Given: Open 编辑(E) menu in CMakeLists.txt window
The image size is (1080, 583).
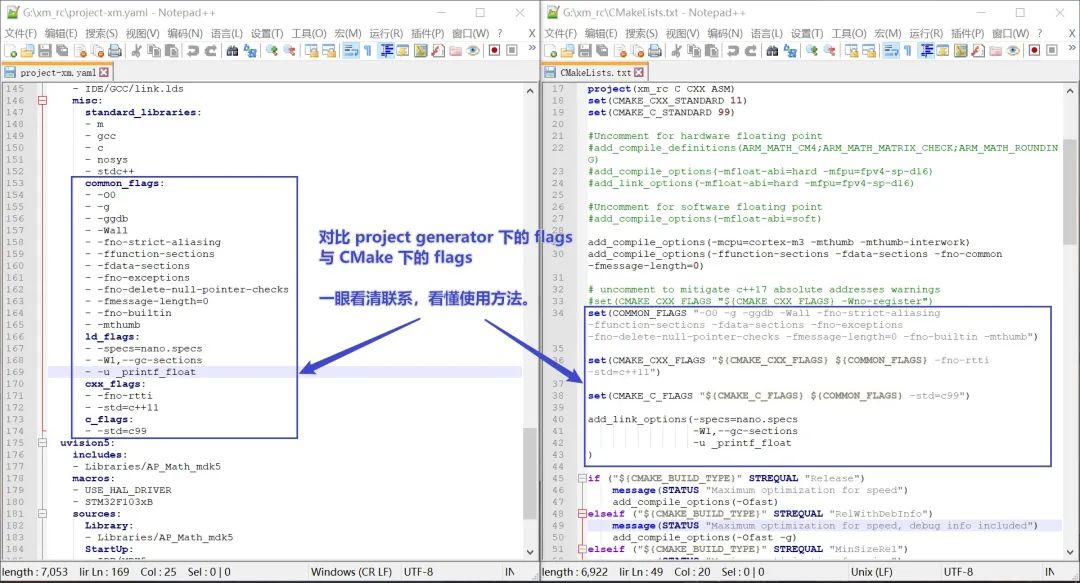Looking at the screenshot, I should [x=601, y=33].
